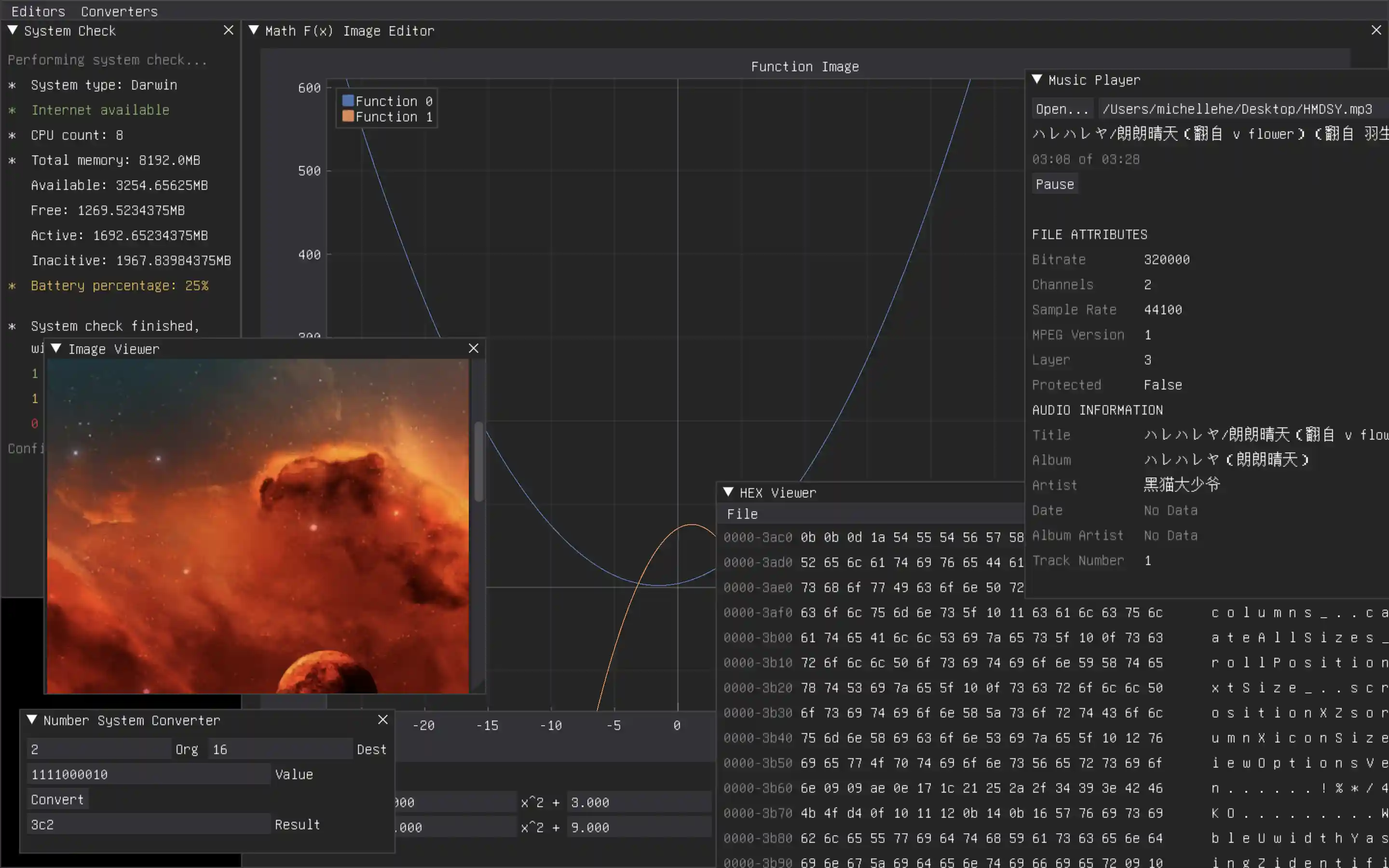
Task: Toggle Function 0 blue legend swatch
Action: coord(348,100)
